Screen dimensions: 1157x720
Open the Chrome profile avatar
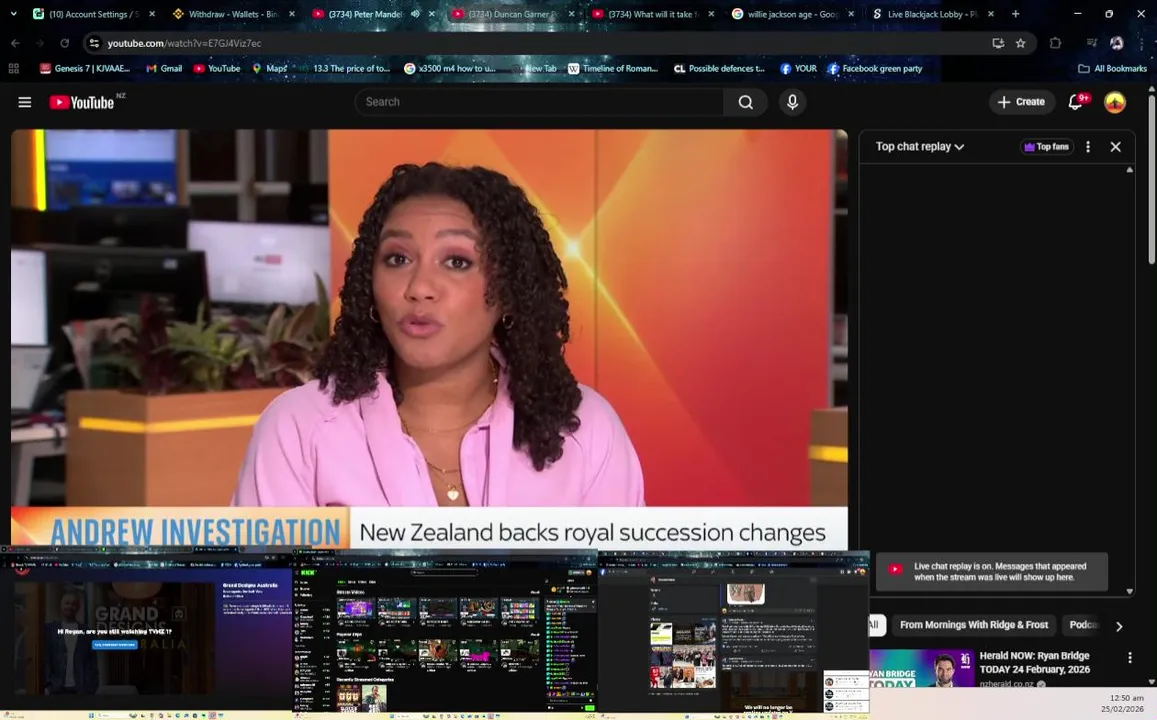[x=1117, y=43]
